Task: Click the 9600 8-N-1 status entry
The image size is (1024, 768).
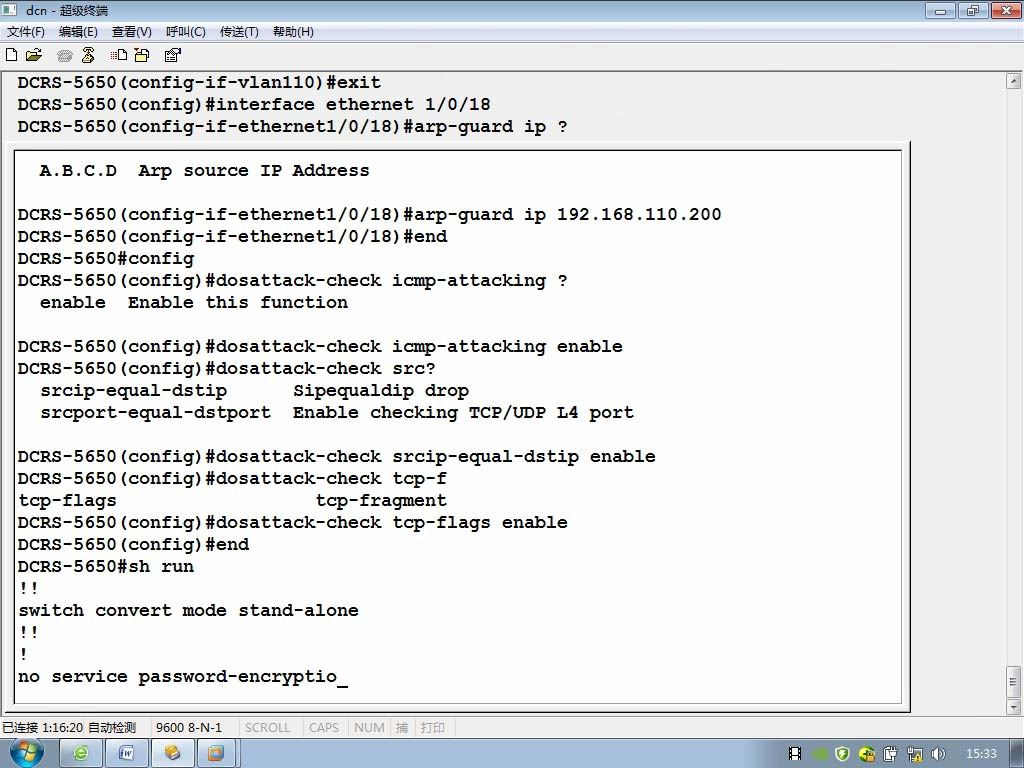Action: (x=189, y=728)
